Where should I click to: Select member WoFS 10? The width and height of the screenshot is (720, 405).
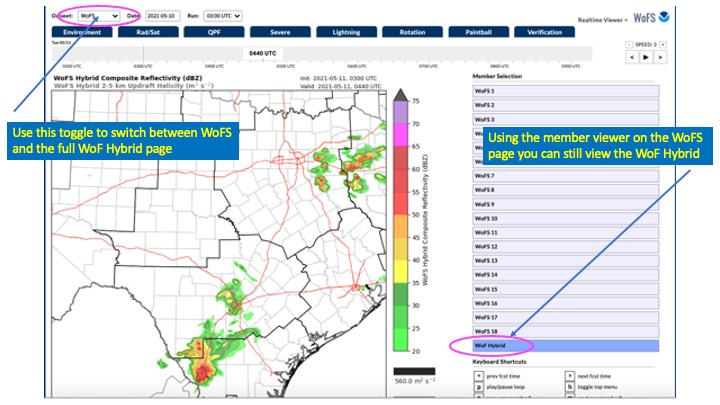566,219
